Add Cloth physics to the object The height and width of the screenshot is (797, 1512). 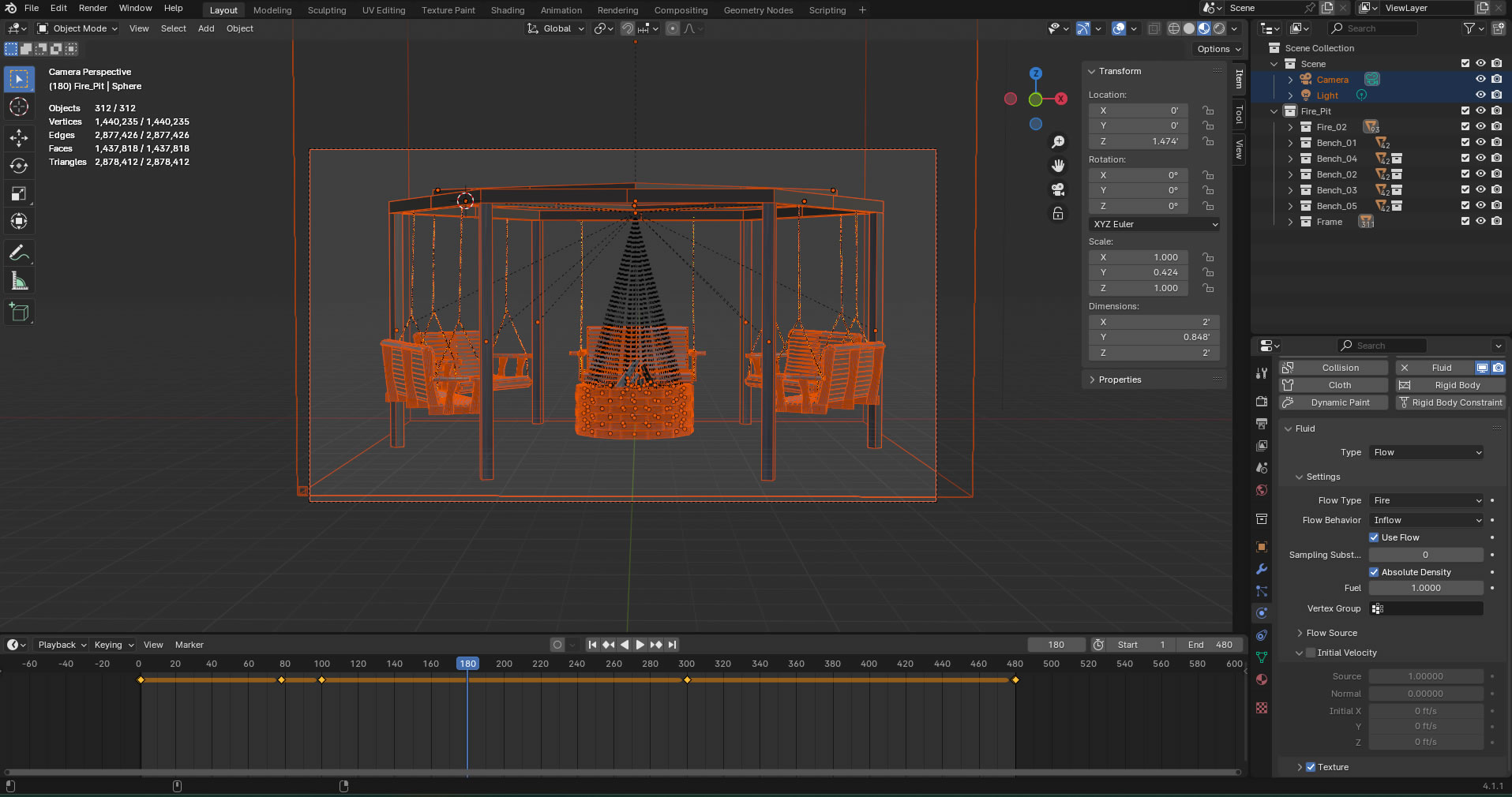tap(1334, 385)
